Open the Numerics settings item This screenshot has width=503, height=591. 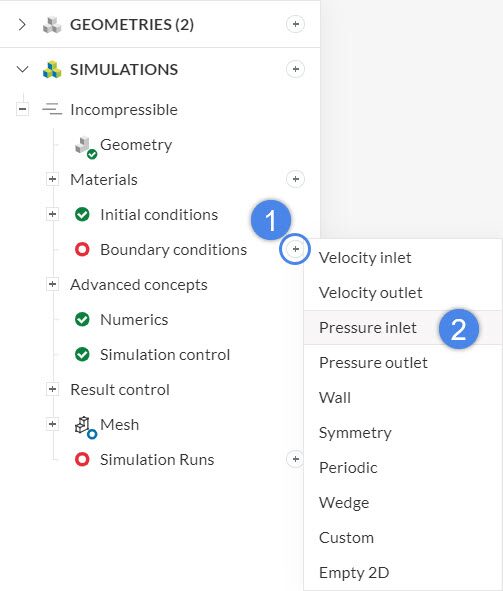tap(134, 320)
